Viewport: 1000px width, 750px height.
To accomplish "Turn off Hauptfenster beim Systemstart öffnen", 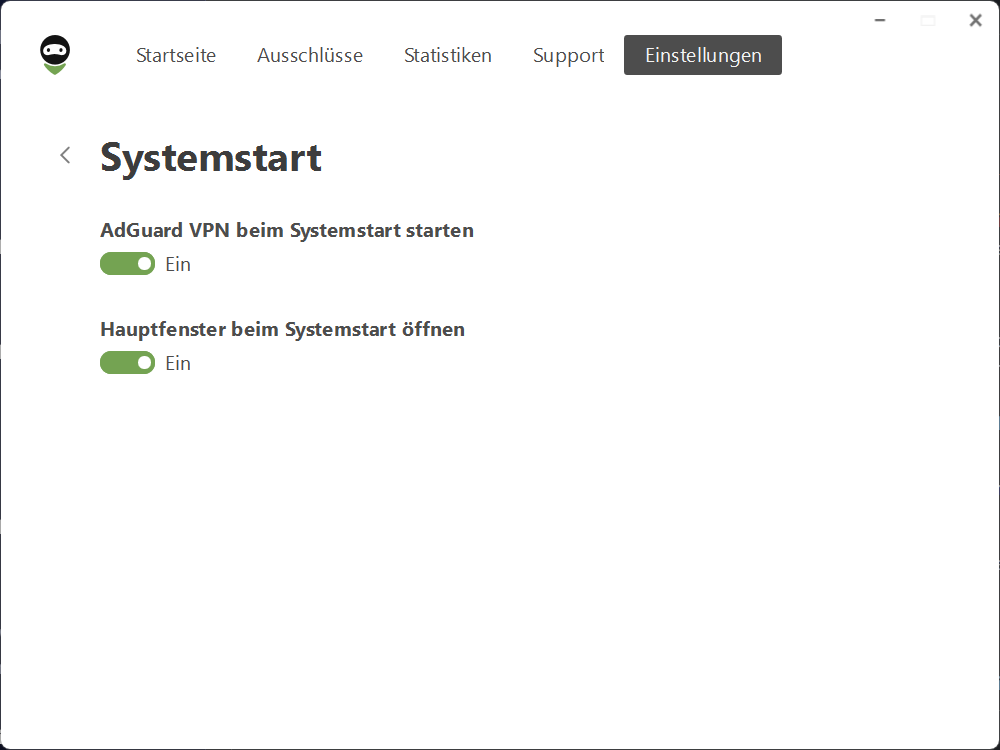I will click(x=127, y=362).
